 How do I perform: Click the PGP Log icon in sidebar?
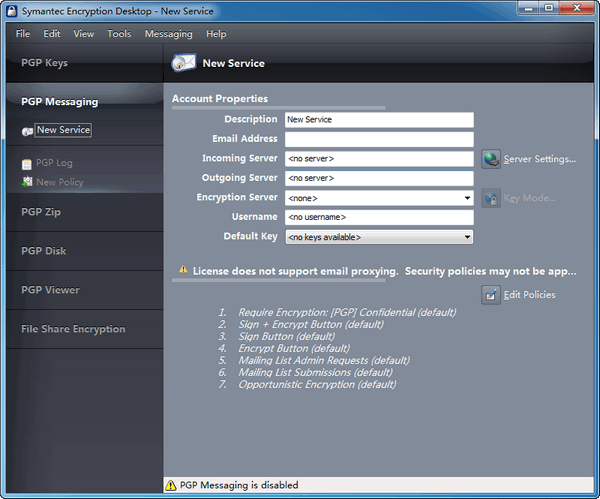27,163
